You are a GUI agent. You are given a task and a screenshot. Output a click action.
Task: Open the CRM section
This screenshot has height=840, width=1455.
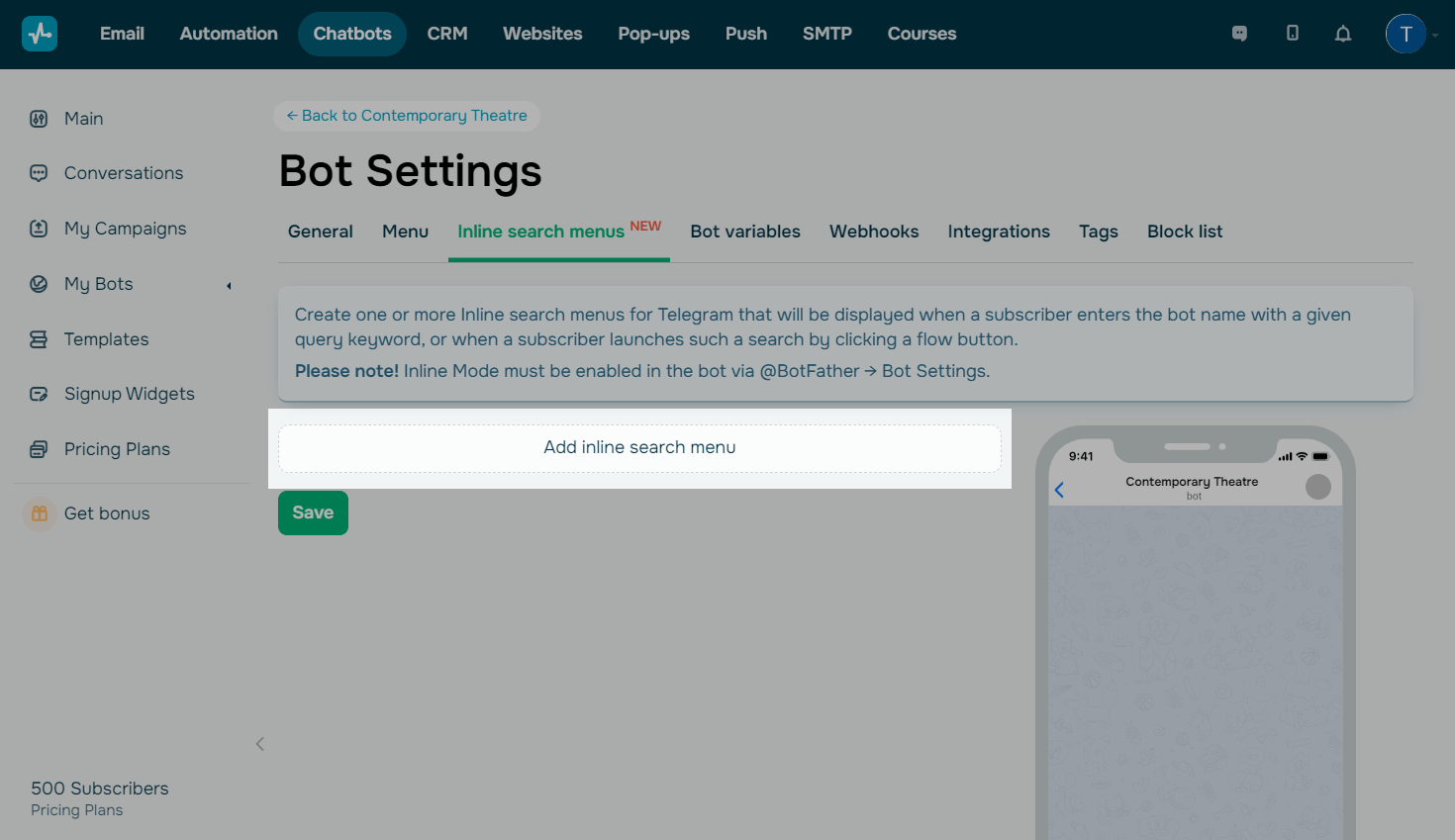pyautogui.click(x=447, y=34)
